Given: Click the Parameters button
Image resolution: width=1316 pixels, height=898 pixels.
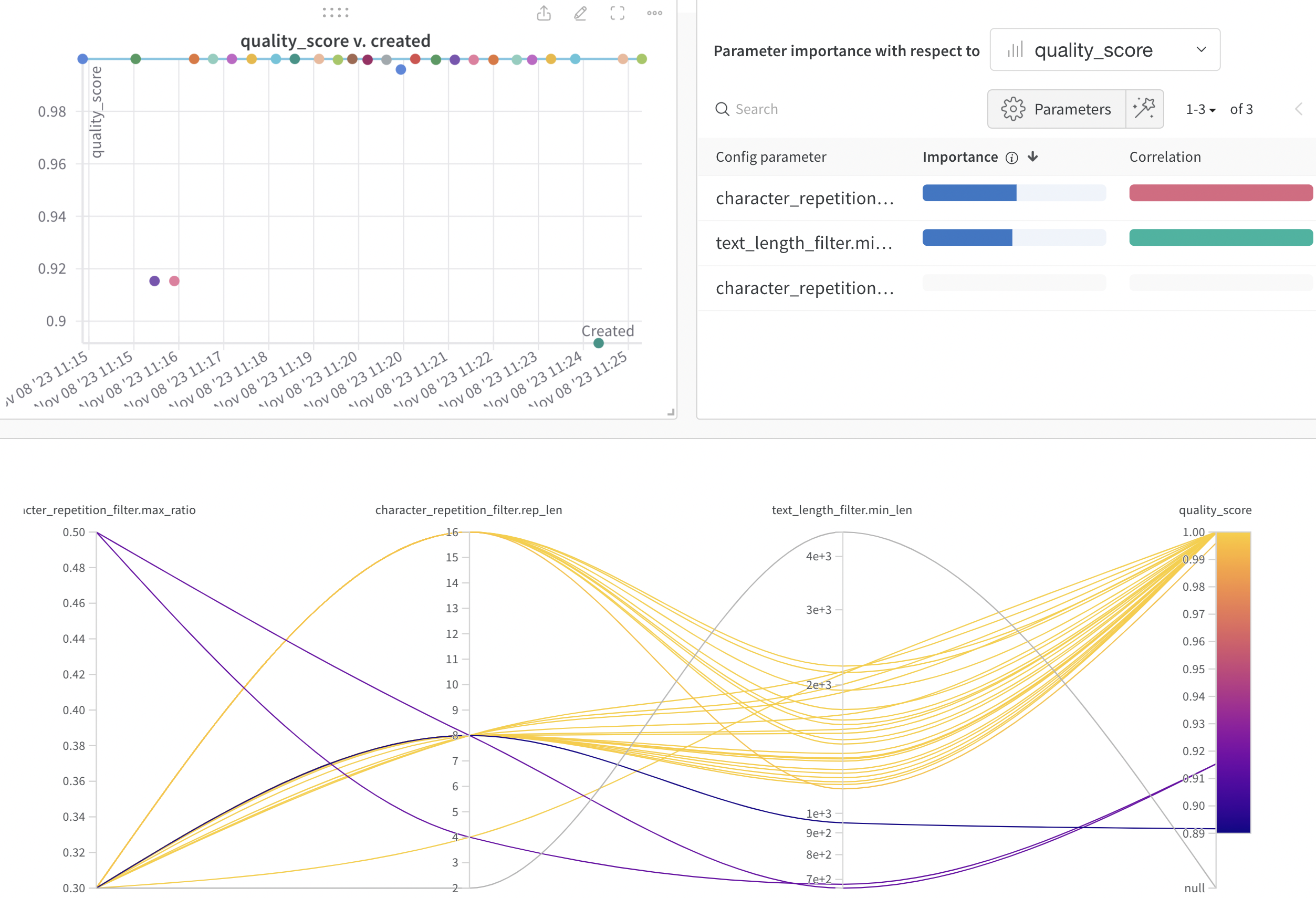Looking at the screenshot, I should pos(1057,109).
